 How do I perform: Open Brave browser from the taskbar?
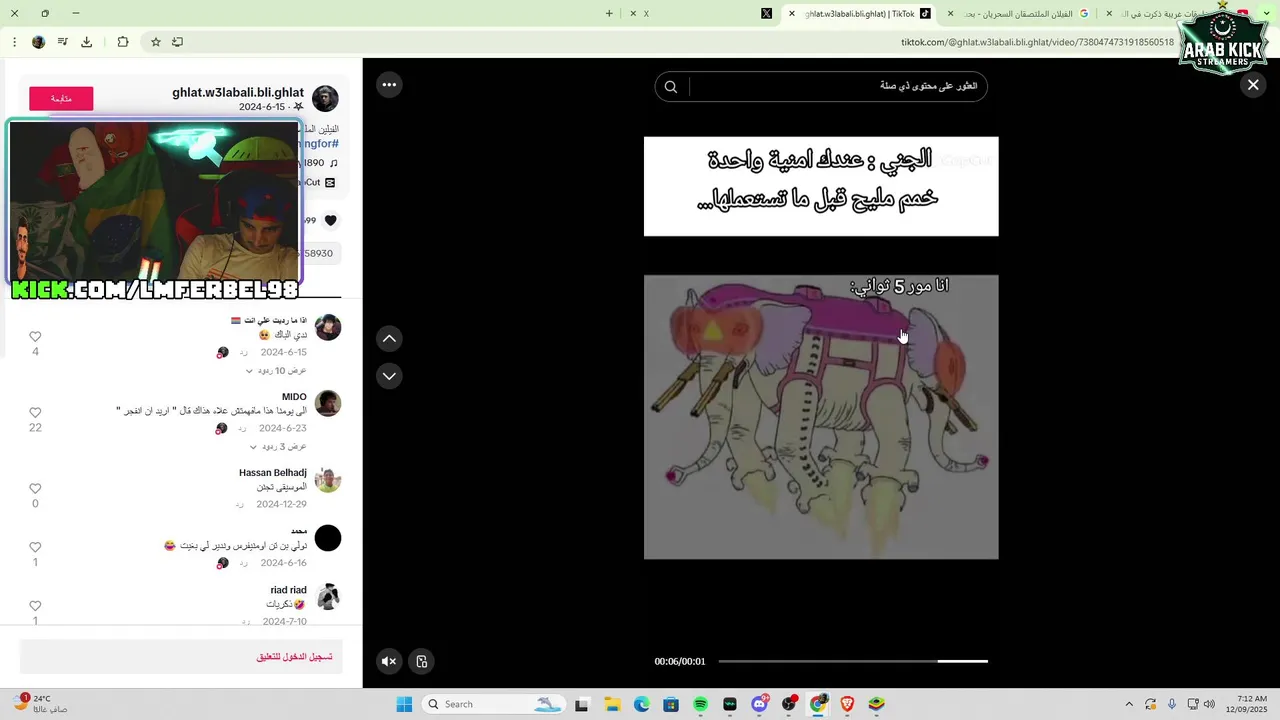click(x=848, y=704)
